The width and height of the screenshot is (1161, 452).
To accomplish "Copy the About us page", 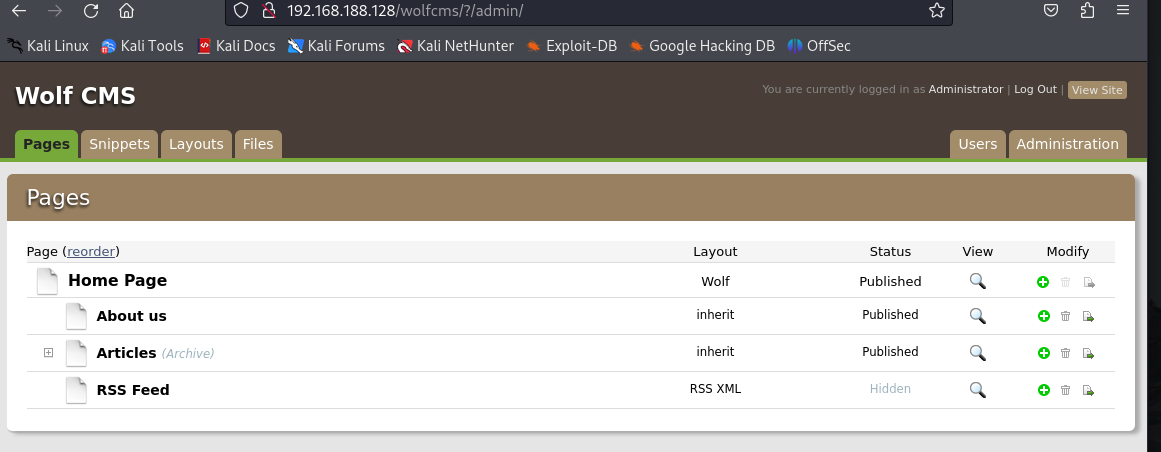I will pos(1088,316).
